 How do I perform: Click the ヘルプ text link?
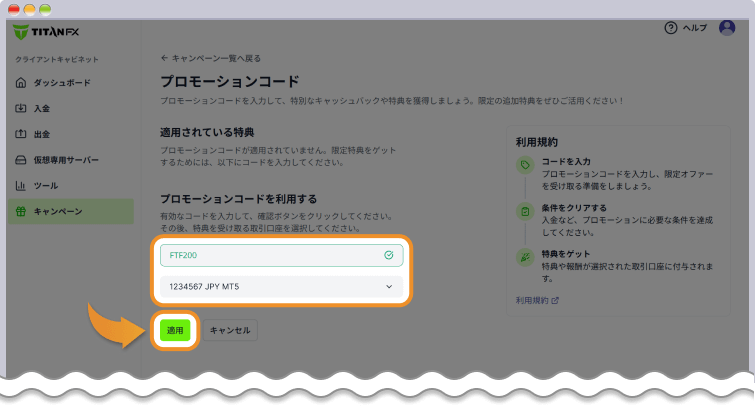click(695, 28)
